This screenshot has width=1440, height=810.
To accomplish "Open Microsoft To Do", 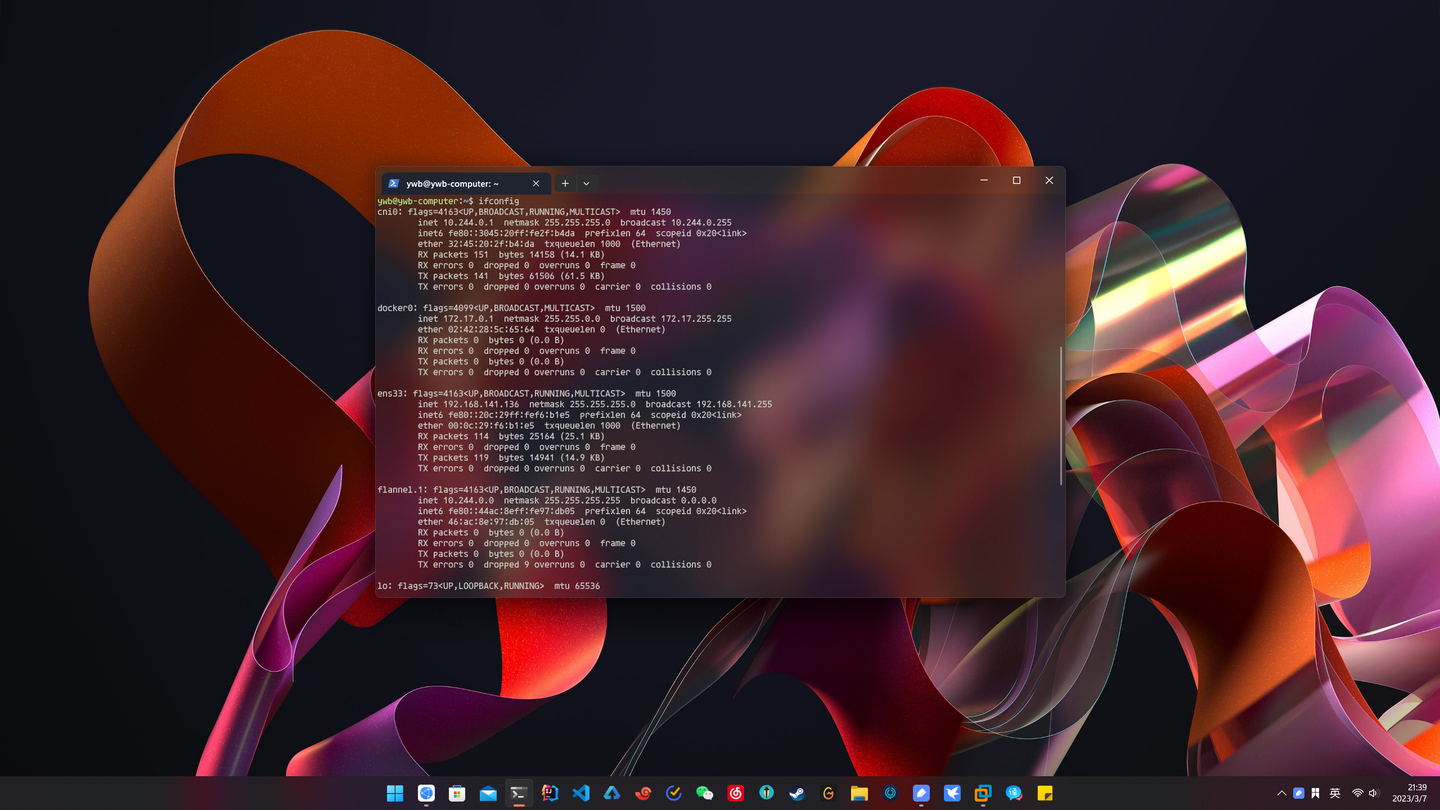I will pos(673,793).
